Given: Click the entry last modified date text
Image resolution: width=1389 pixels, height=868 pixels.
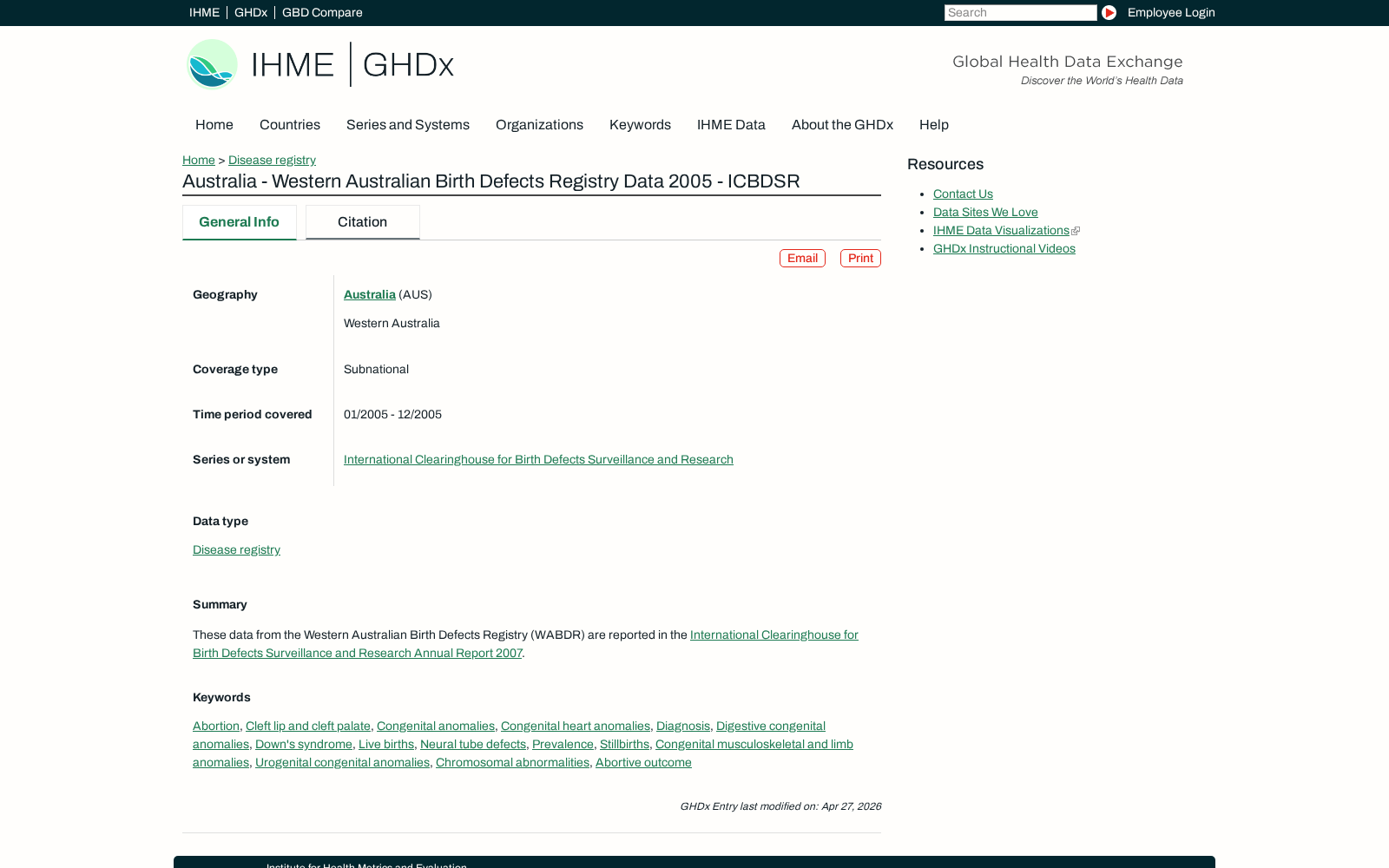Looking at the screenshot, I should (780, 806).
